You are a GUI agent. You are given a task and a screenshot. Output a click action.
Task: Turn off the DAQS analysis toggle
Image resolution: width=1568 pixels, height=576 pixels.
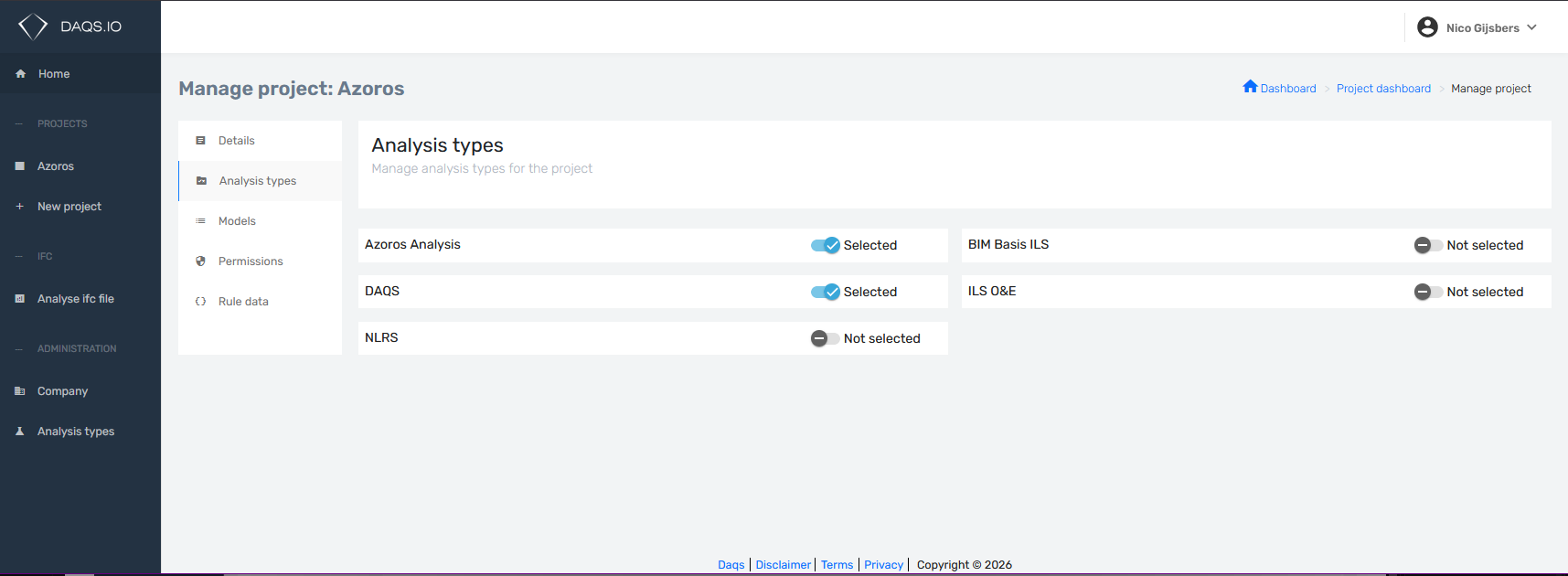pyautogui.click(x=826, y=292)
